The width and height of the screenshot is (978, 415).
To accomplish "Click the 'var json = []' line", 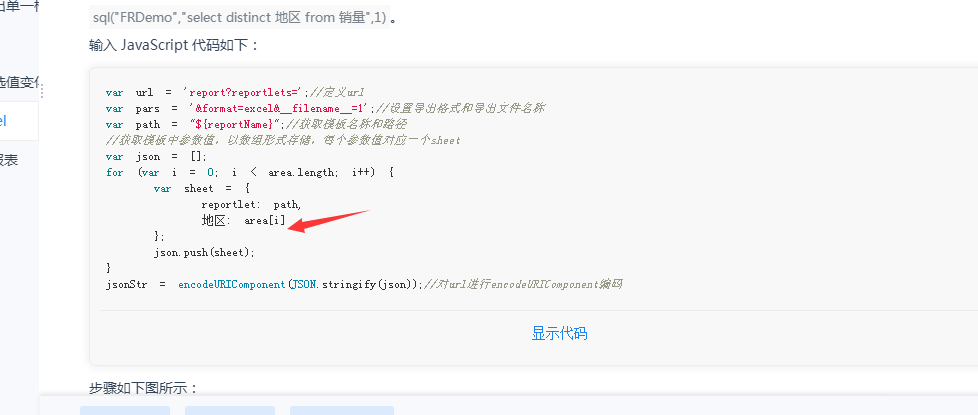I will (156, 156).
